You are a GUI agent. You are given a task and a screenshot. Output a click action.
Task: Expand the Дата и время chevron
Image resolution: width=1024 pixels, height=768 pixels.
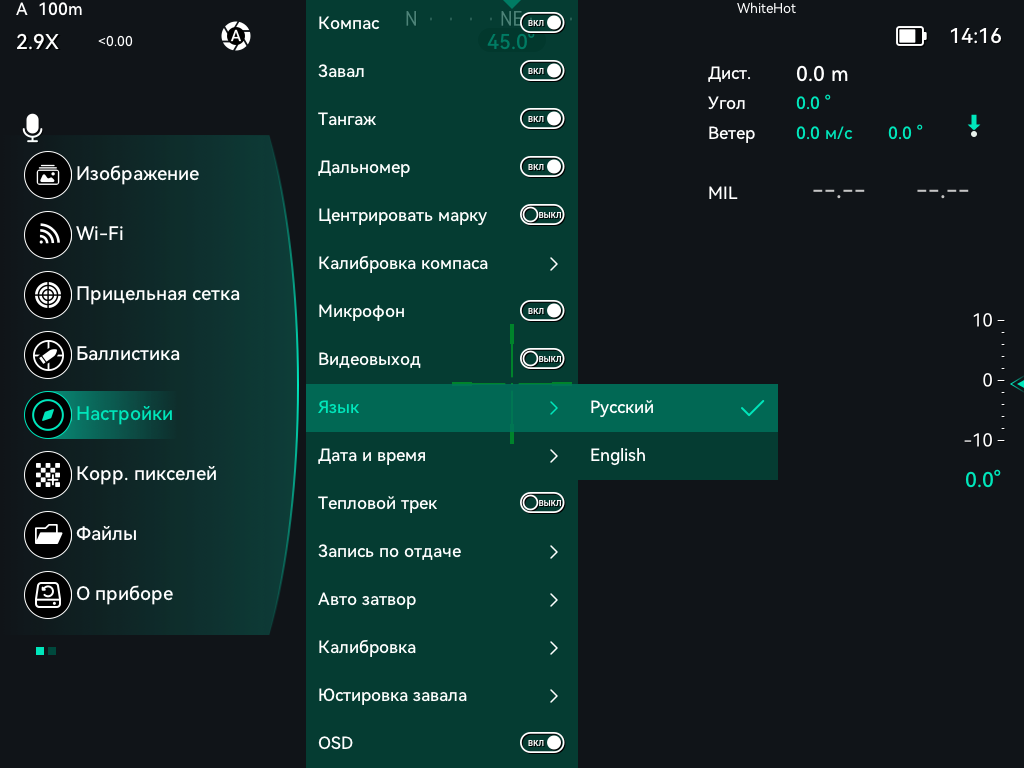tap(554, 456)
